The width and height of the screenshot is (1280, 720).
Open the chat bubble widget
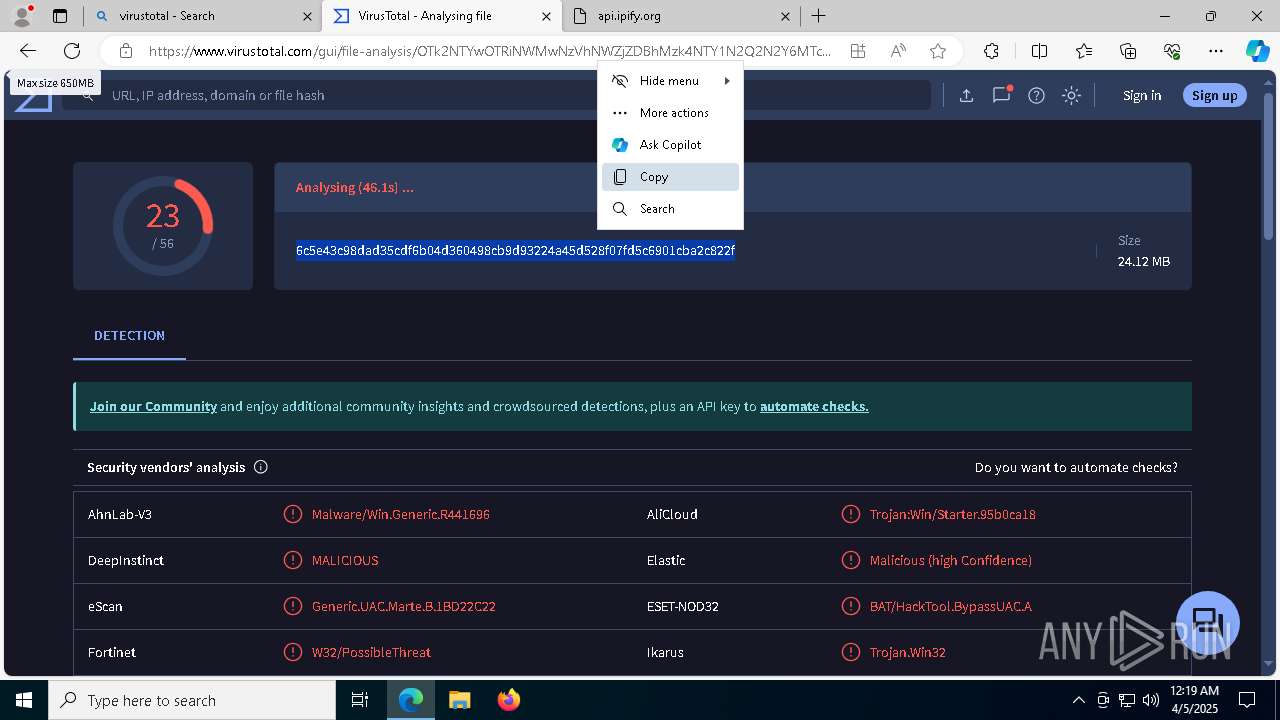point(1207,622)
